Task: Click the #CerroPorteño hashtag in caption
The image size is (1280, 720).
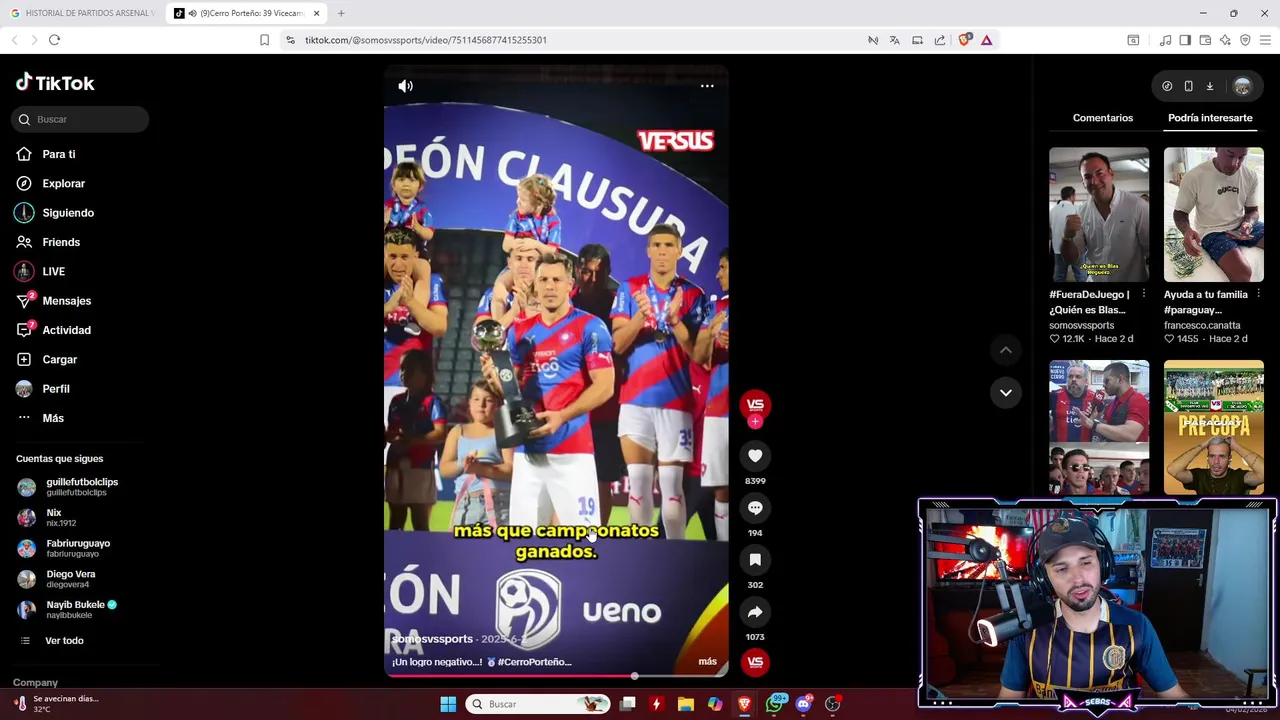Action: point(534,662)
